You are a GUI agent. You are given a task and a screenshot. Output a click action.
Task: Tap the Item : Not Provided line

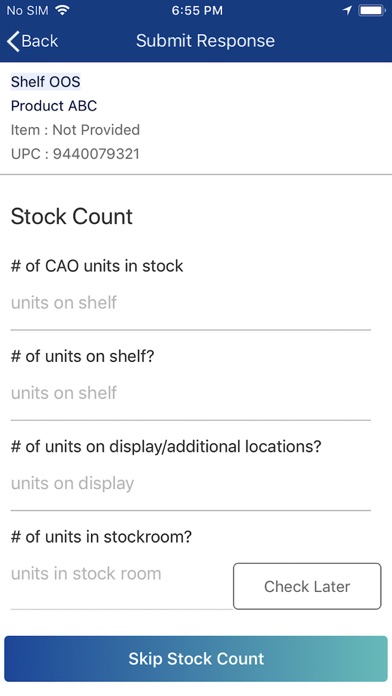click(x=75, y=130)
